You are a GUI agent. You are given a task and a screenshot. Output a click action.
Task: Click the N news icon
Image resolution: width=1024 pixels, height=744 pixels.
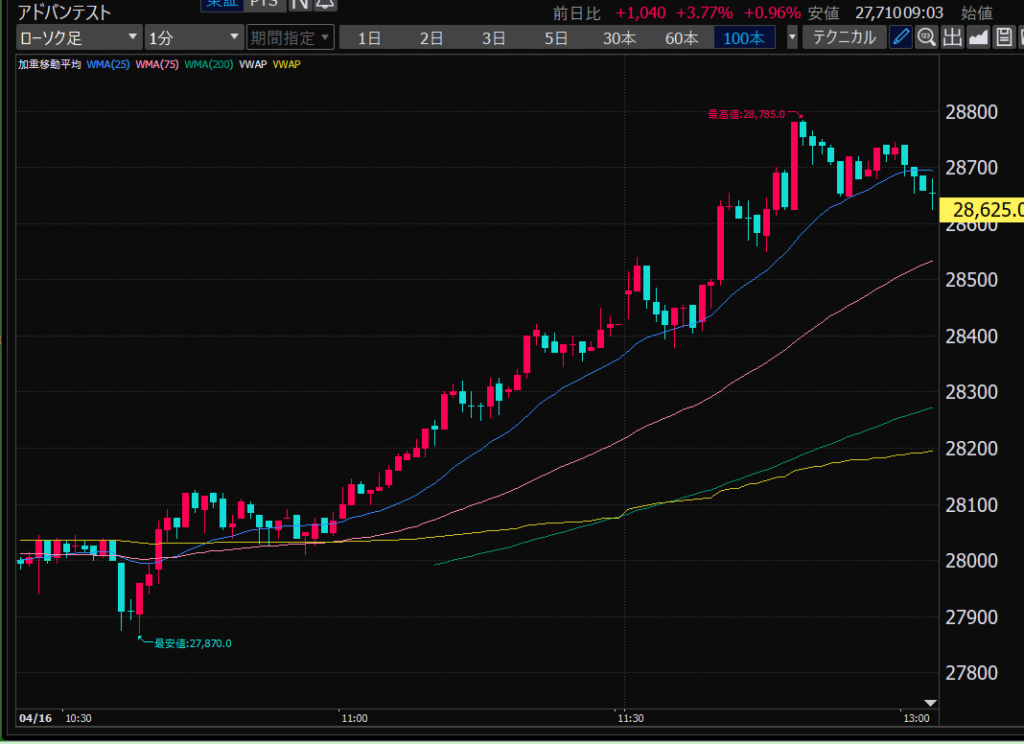(300, 4)
